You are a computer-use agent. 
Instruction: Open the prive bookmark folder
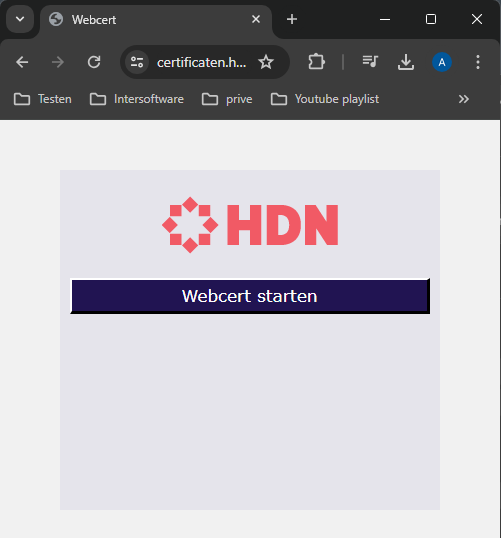(227, 99)
